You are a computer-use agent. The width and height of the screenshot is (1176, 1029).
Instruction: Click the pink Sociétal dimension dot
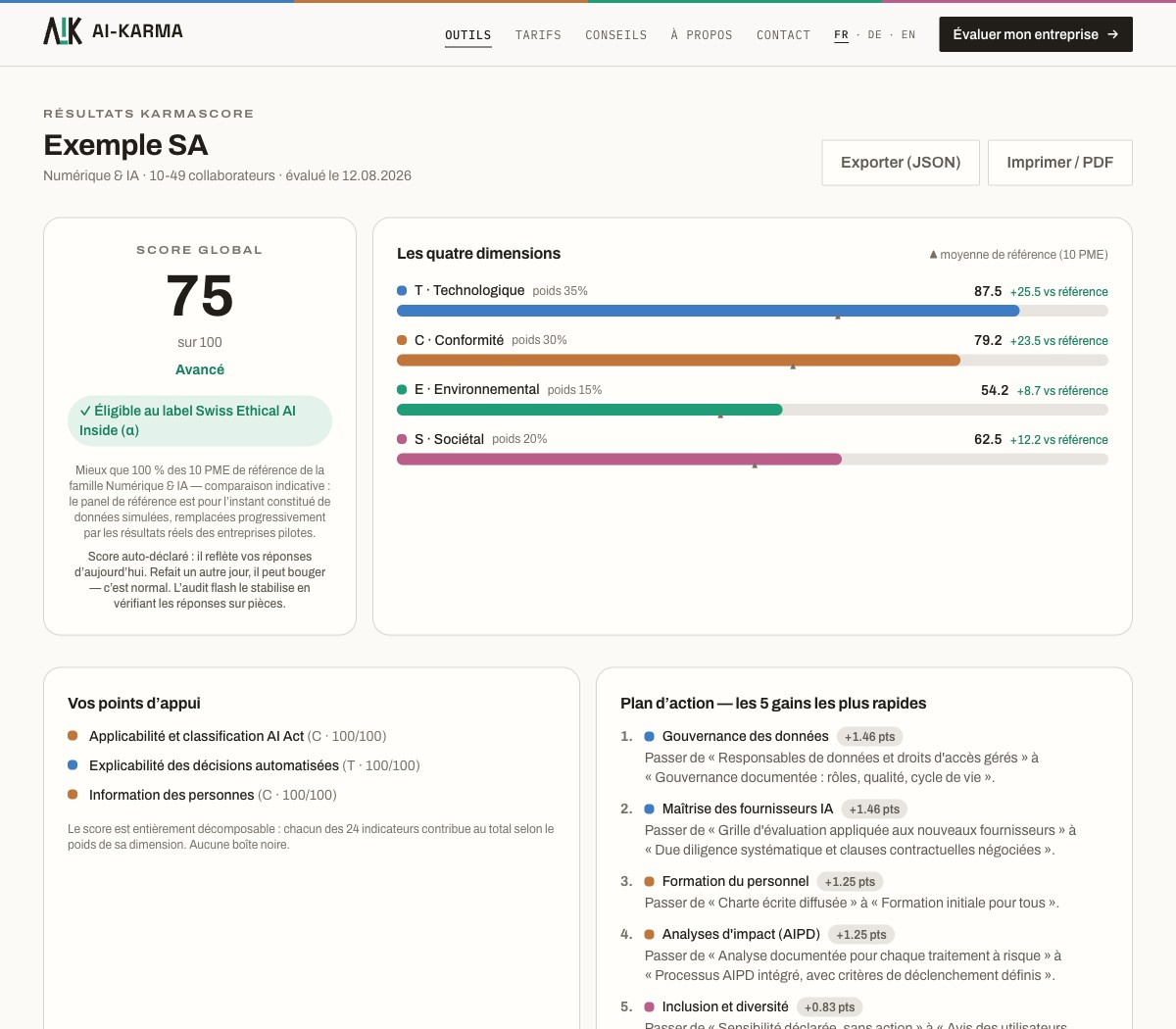(402, 439)
